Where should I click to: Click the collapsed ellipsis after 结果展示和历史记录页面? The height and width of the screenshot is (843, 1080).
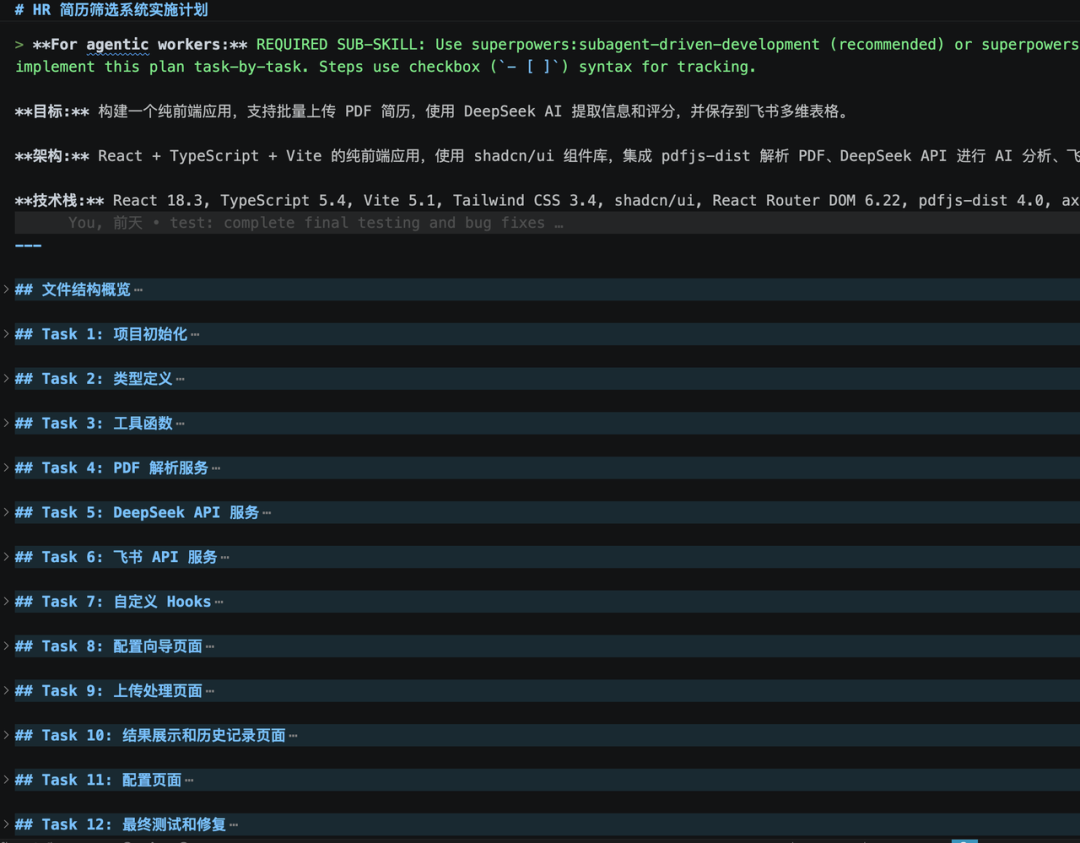[293, 736]
